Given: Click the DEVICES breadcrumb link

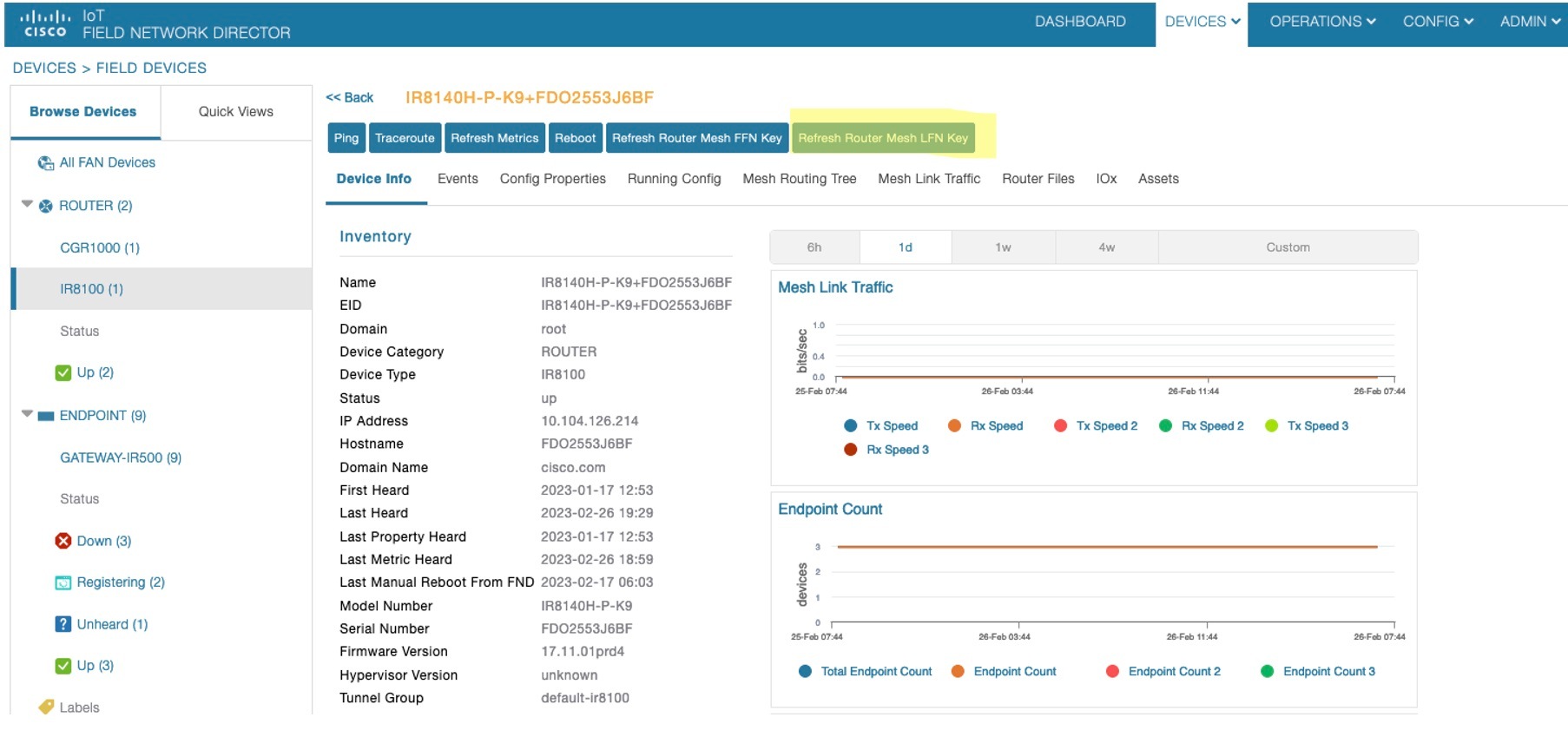Looking at the screenshot, I should tap(44, 69).
